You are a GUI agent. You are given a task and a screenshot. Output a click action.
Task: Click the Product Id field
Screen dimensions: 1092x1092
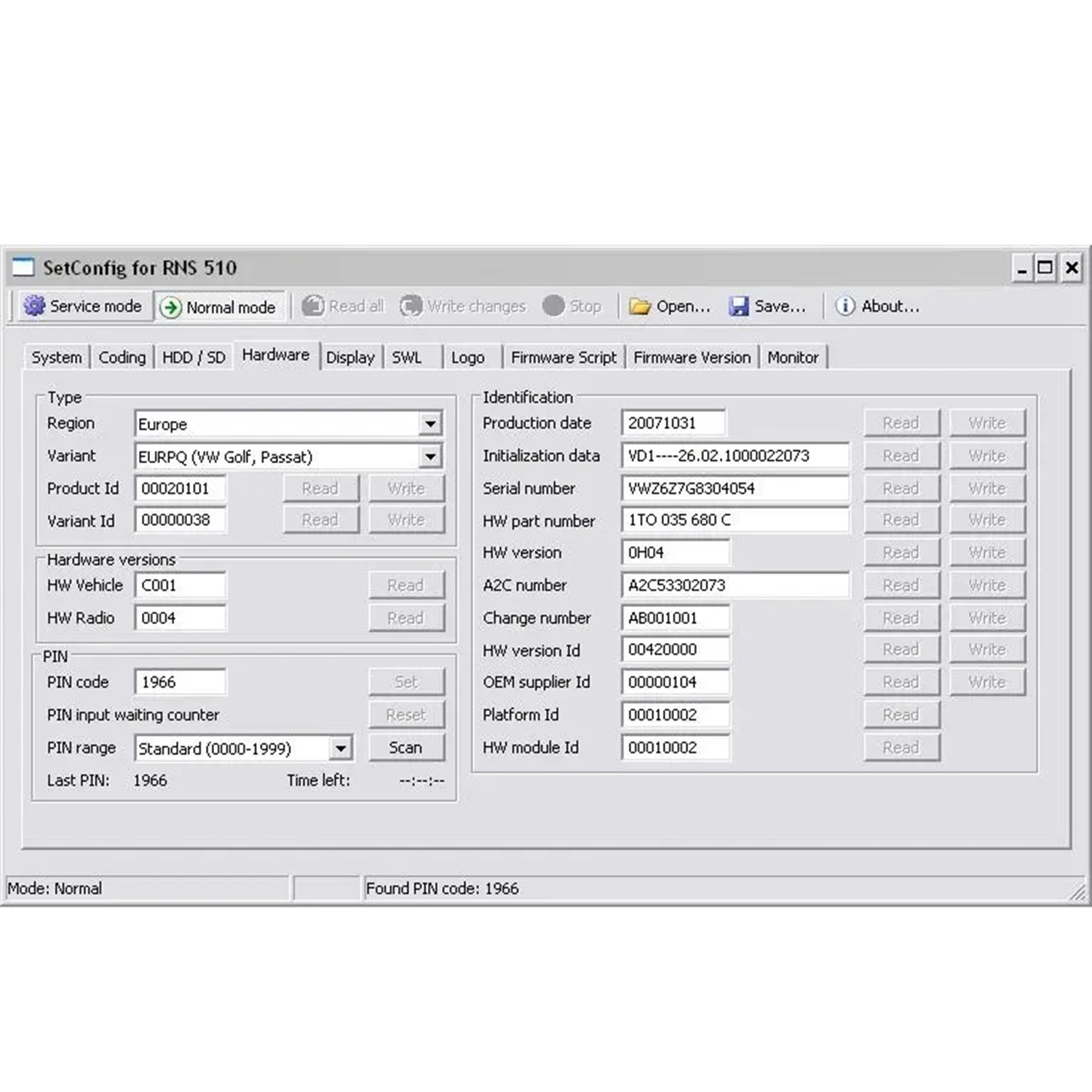[180, 488]
